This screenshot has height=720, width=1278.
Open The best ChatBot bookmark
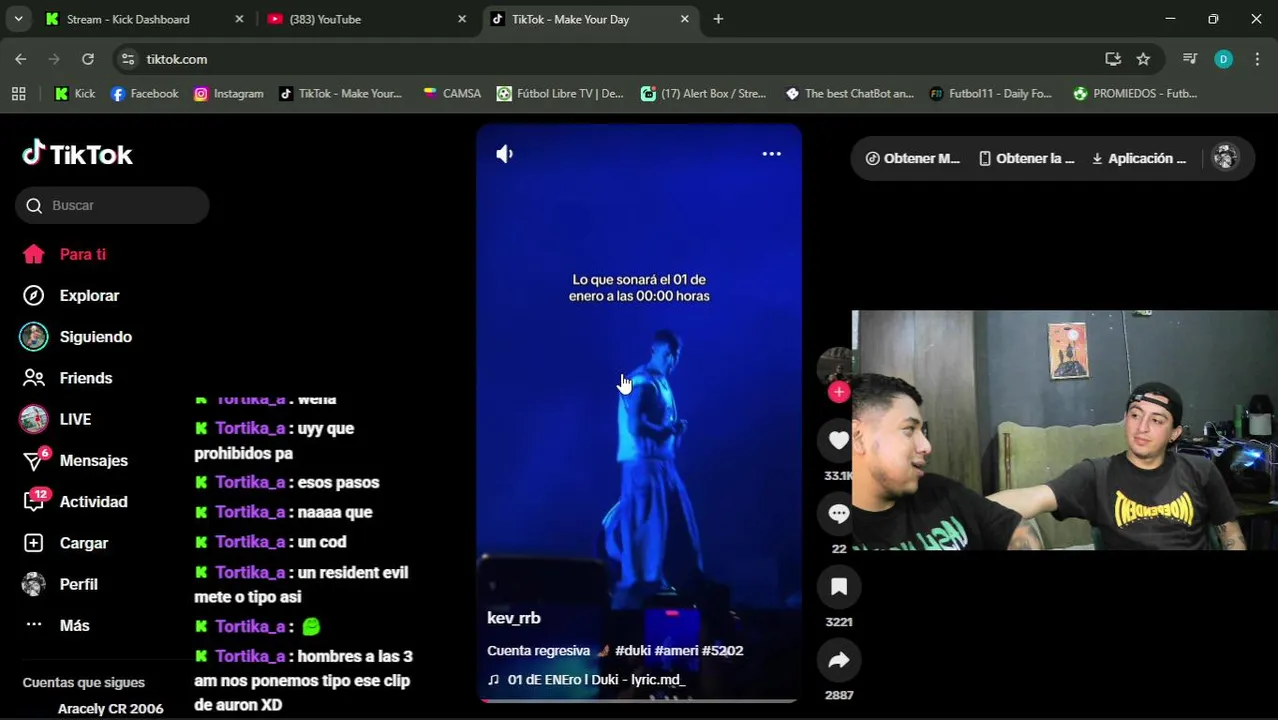click(849, 93)
